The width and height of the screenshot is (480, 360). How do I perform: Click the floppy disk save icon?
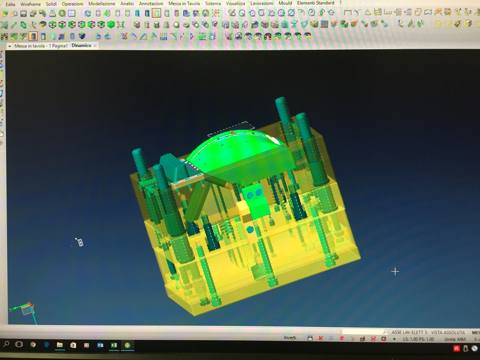coord(23,14)
